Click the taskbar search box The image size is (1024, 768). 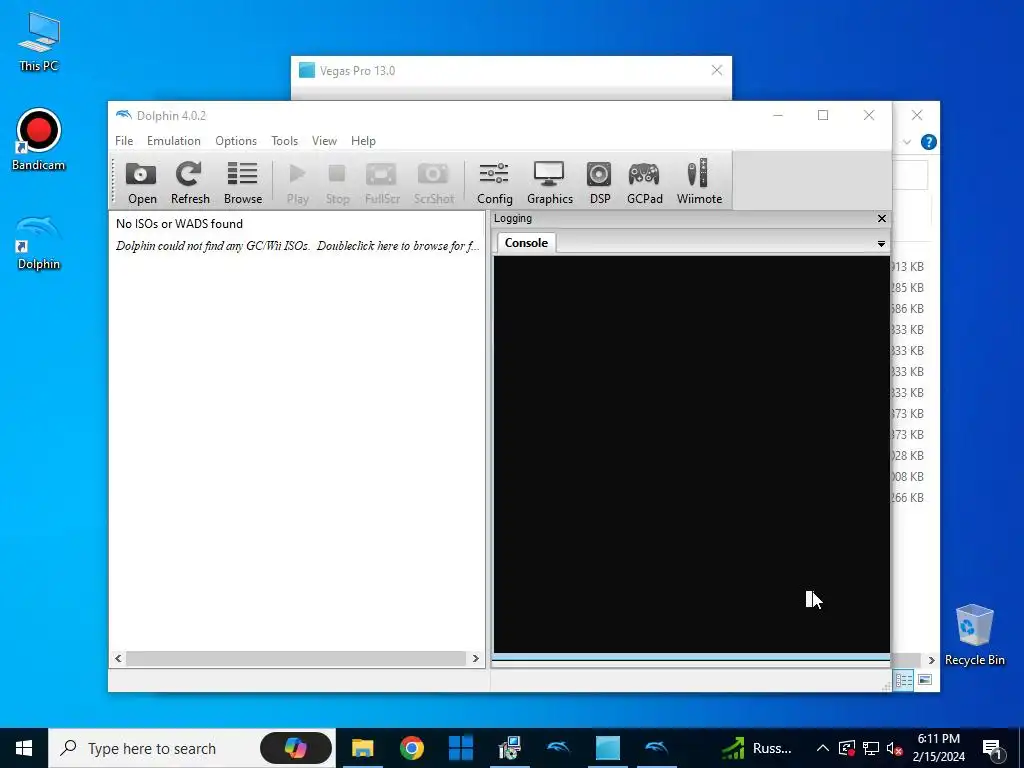[192, 748]
